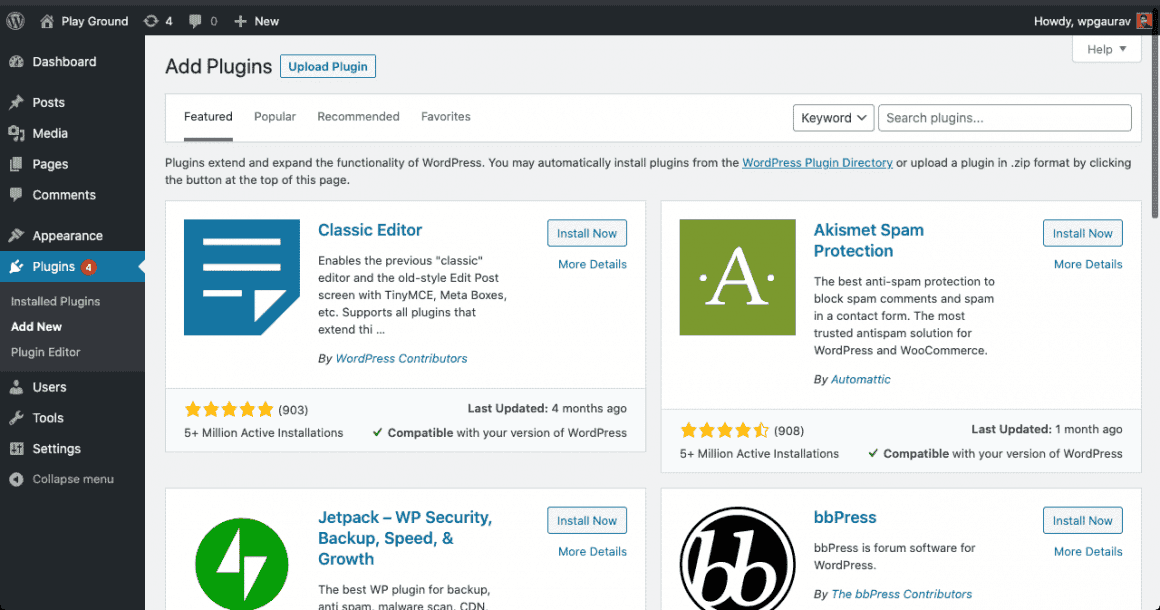Open Comments from the sidebar icon

coord(18,194)
